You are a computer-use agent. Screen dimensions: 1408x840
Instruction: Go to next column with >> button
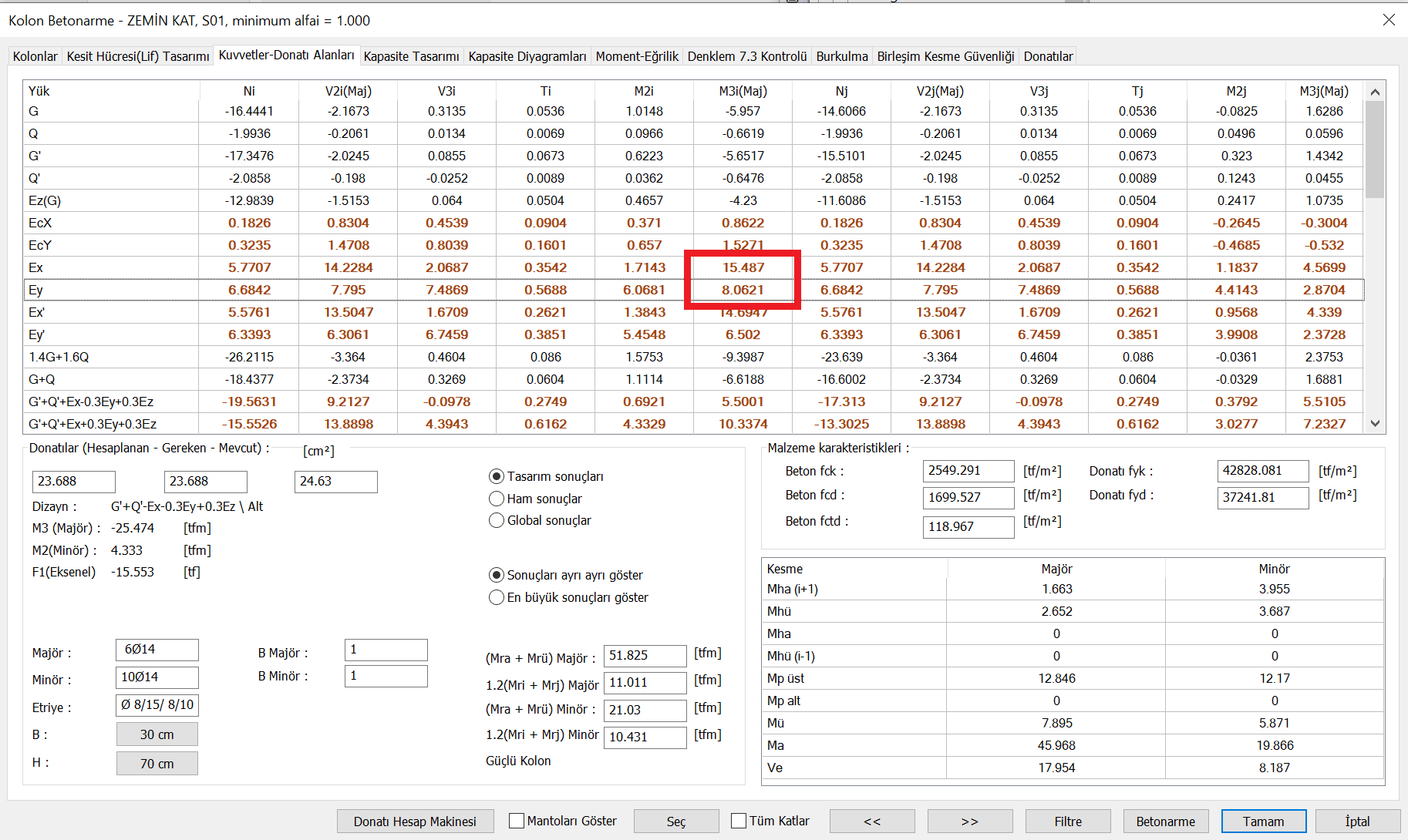970,822
